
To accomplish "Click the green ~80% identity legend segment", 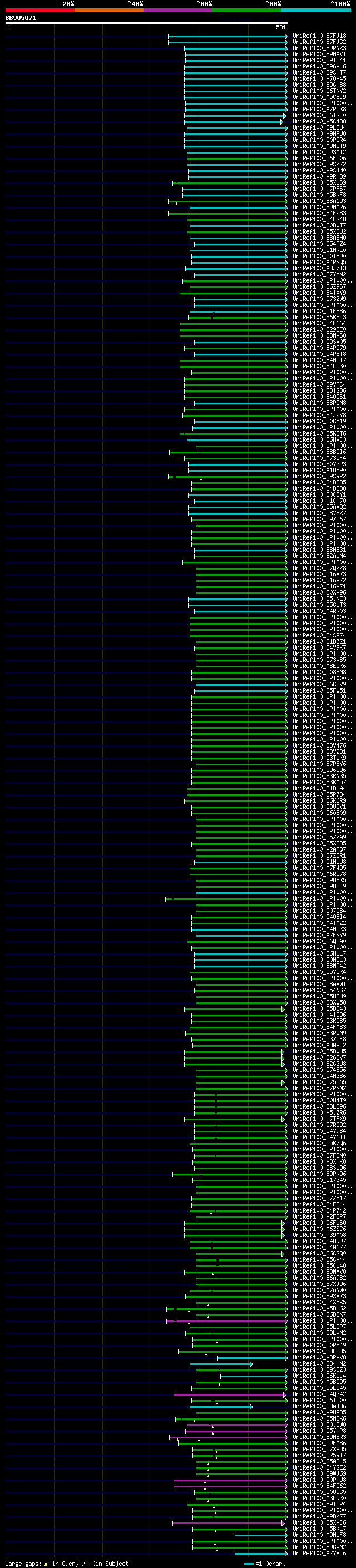I will click(247, 10).
